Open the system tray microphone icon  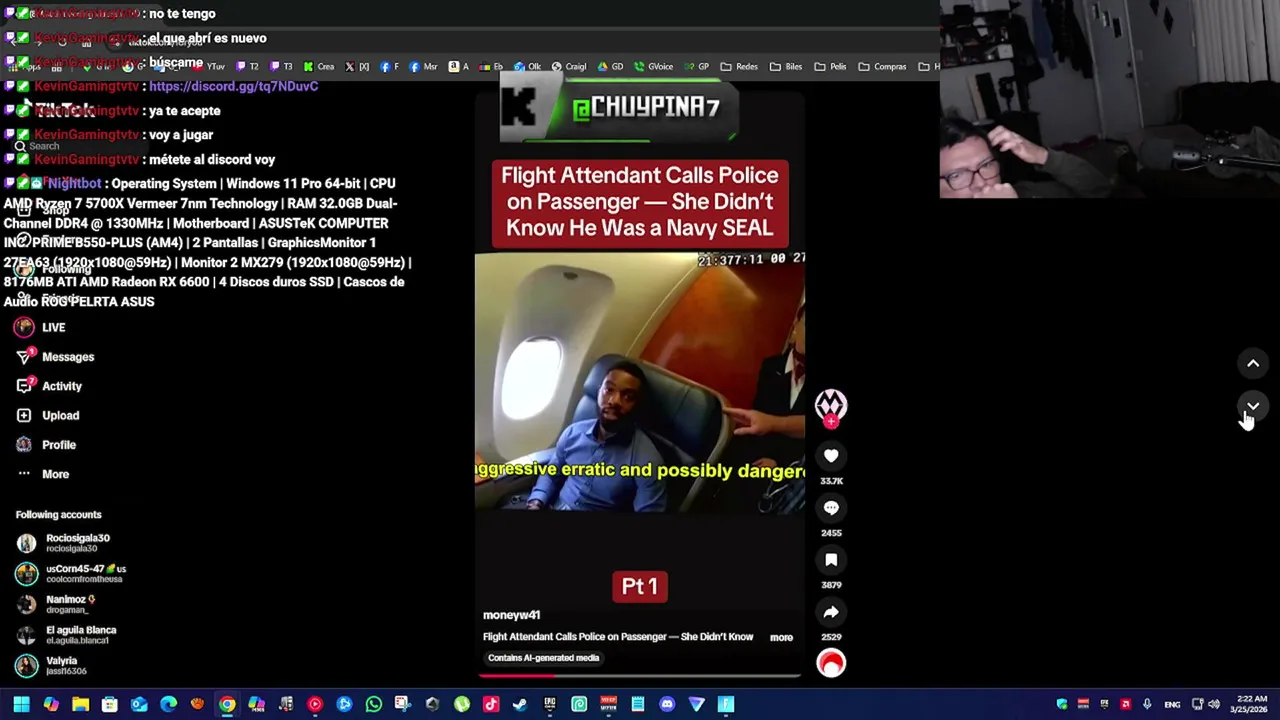(1147, 704)
